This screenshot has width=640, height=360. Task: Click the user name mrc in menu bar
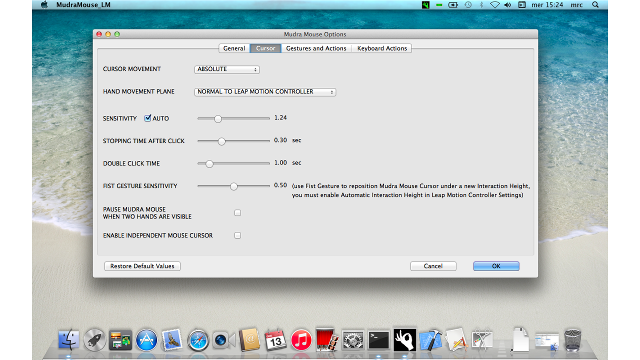coord(576,5)
